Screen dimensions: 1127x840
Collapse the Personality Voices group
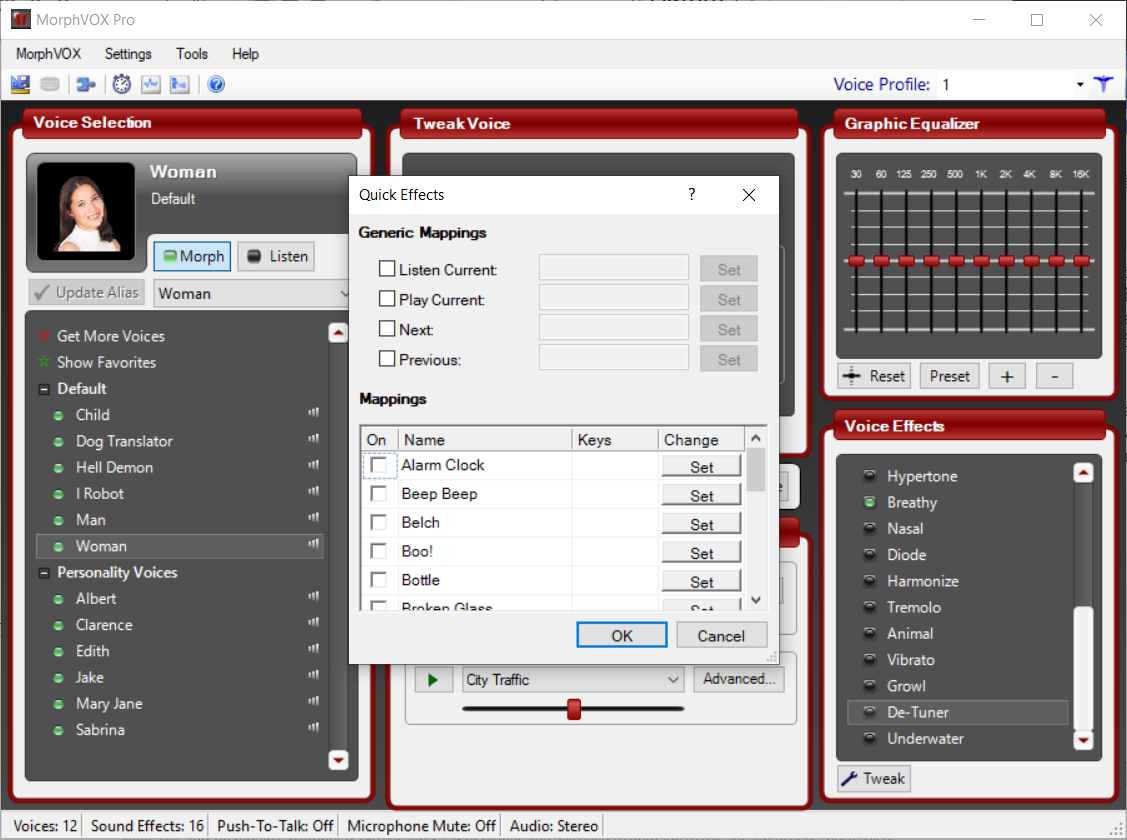point(44,573)
